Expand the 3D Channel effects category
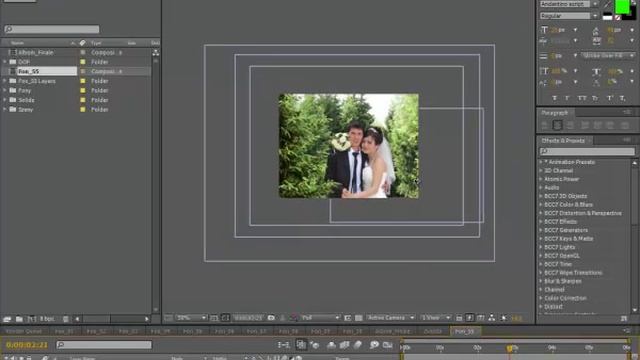The height and width of the screenshot is (360, 640). tap(541, 171)
